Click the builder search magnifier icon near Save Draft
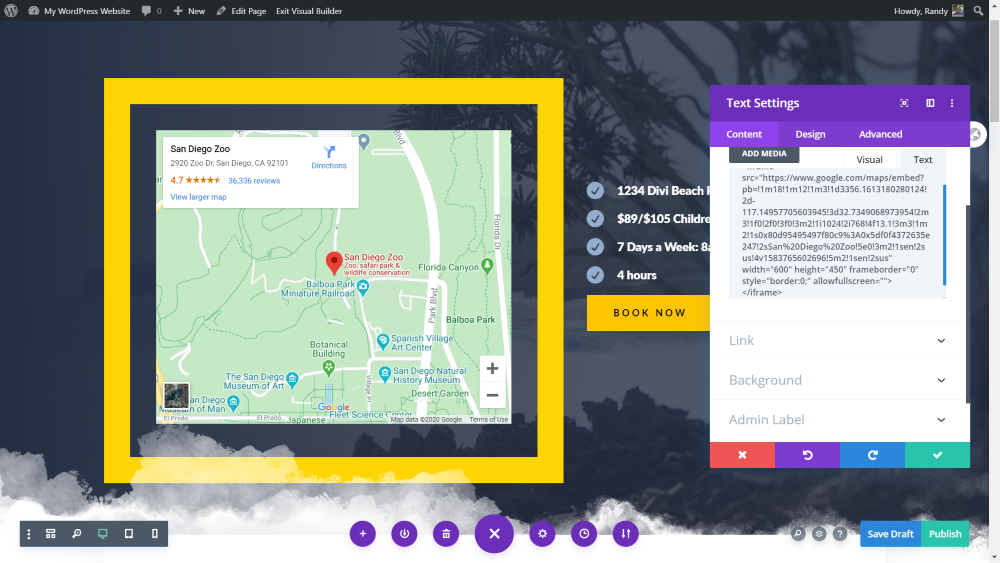Screen dimensions: 1000x563 (798, 534)
